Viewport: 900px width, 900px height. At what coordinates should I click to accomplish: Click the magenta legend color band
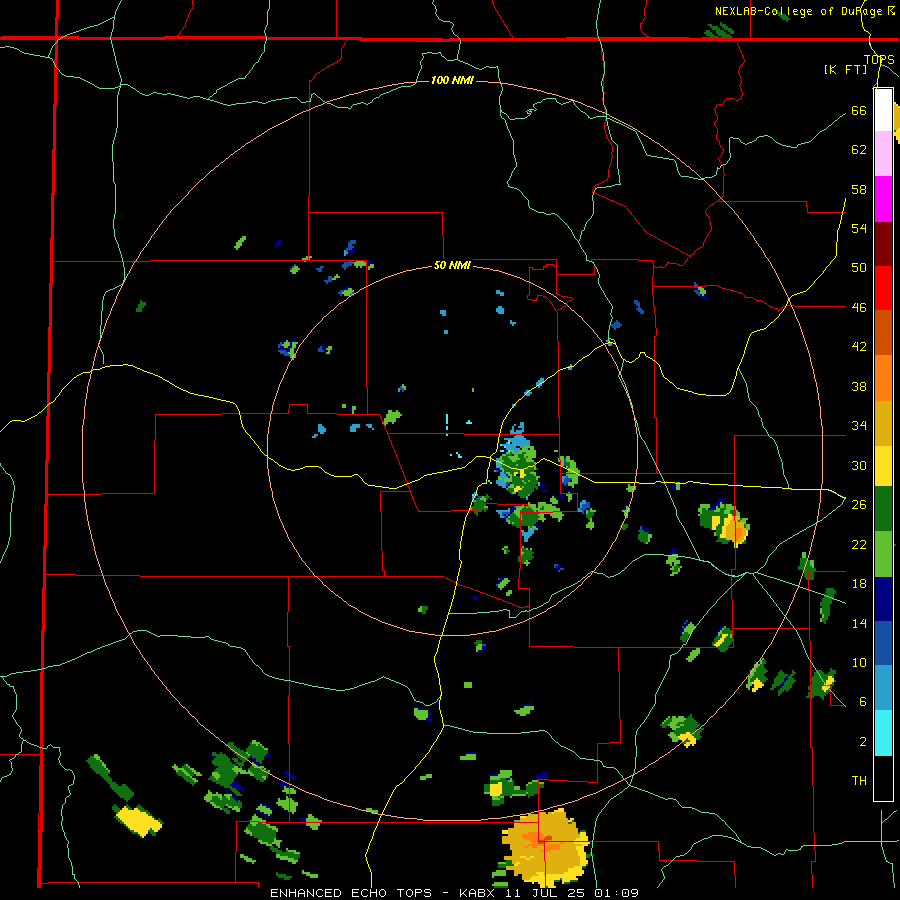883,199
